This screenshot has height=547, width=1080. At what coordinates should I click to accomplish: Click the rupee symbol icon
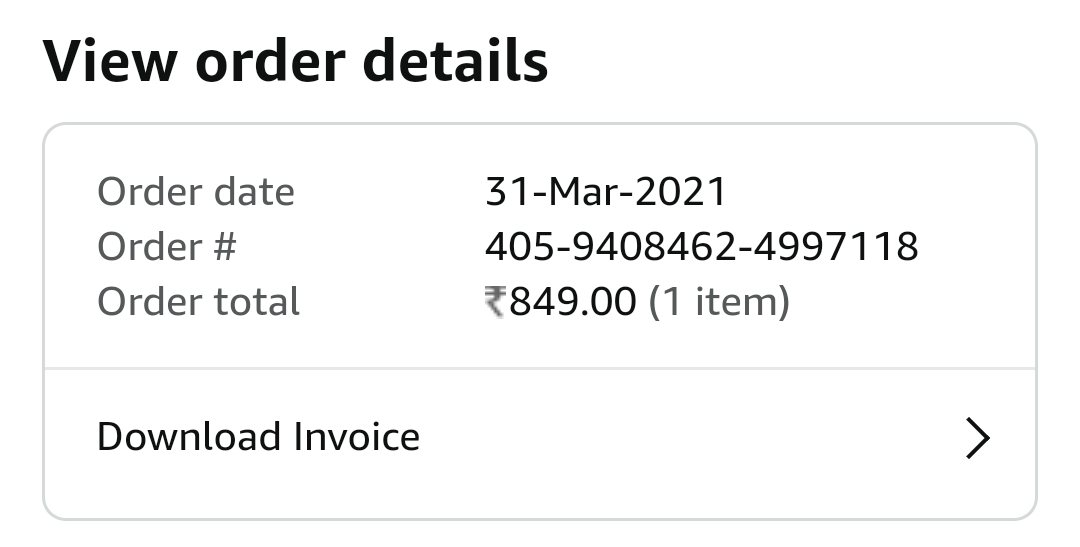(496, 302)
